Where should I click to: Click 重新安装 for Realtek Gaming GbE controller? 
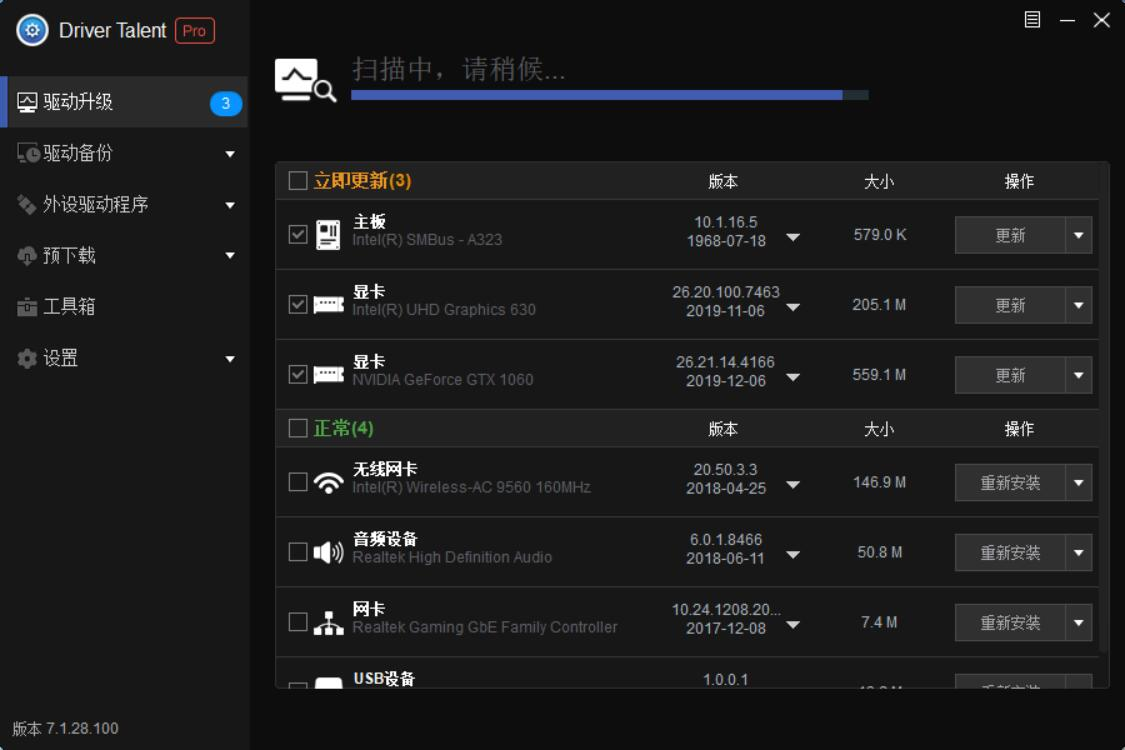[1010, 622]
